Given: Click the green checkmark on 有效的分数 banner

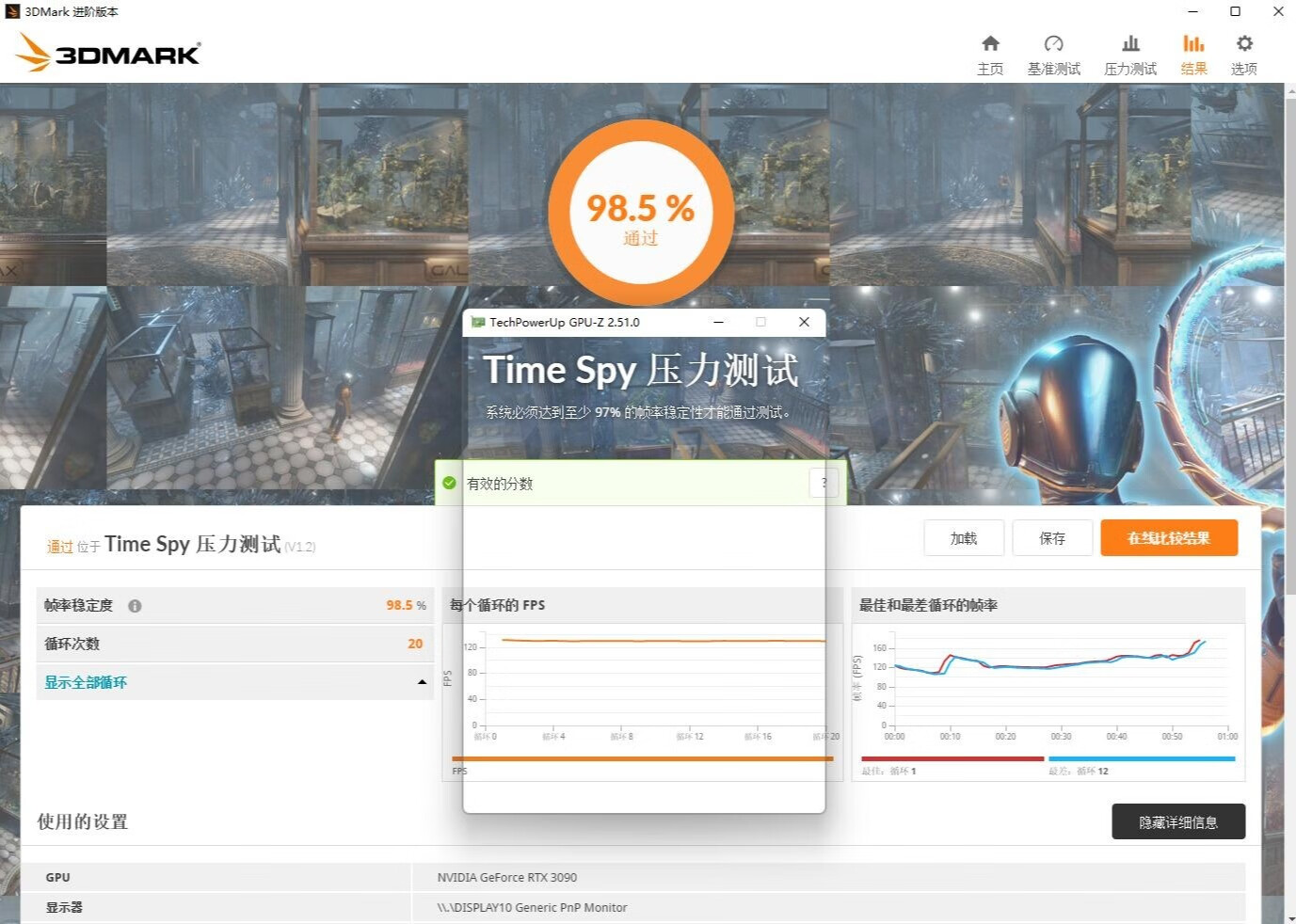Looking at the screenshot, I should pyautogui.click(x=449, y=483).
